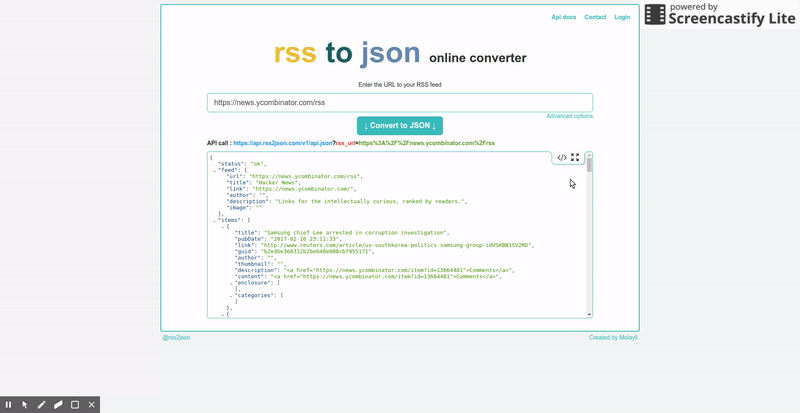Pause the Screencastify recording
The height and width of the screenshot is (413, 800).
coord(8,405)
